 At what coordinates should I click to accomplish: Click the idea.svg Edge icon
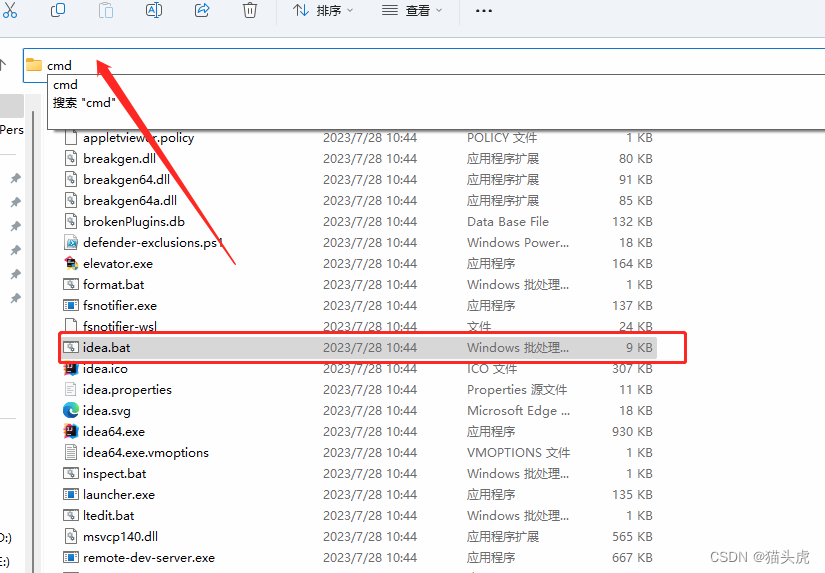pyautogui.click(x=71, y=410)
